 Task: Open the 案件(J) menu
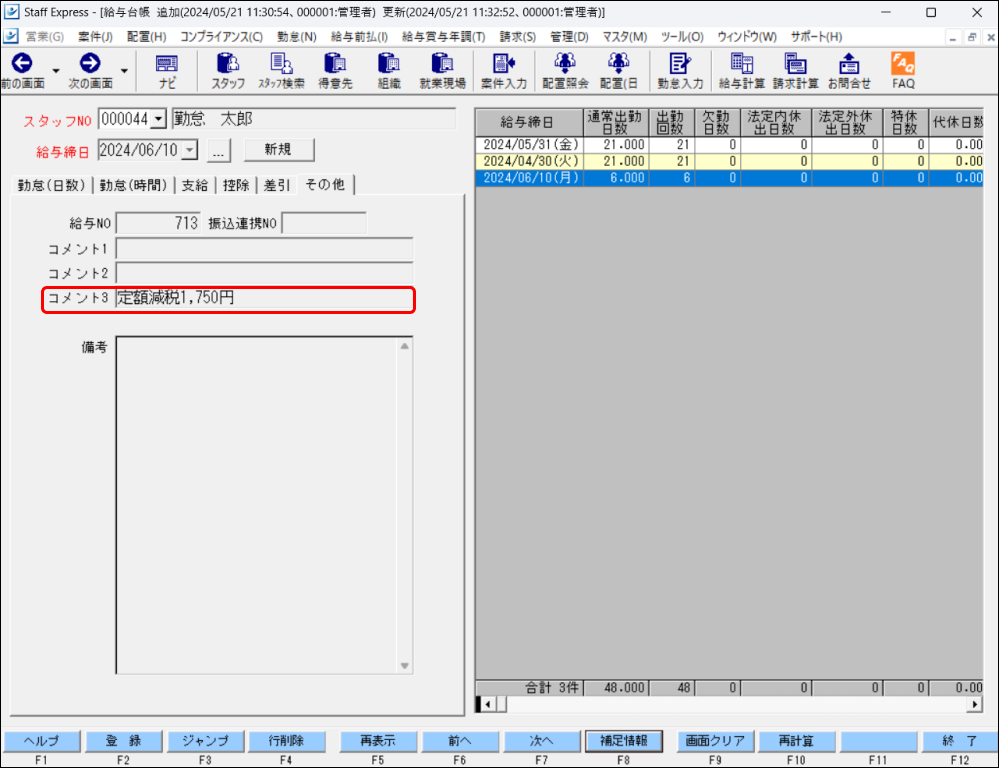pyautogui.click(x=95, y=37)
